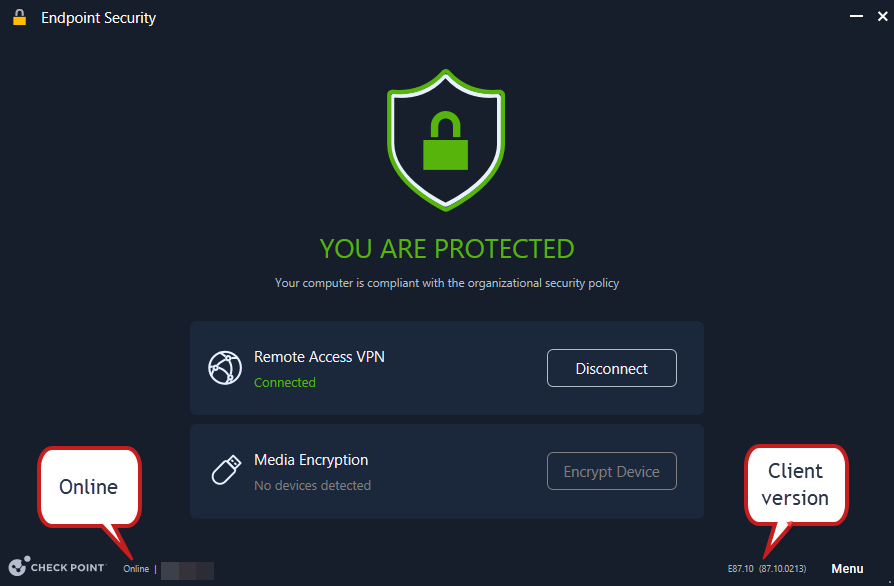Select the Remote Access VPN label
The height and width of the screenshot is (586, 894).
click(319, 357)
